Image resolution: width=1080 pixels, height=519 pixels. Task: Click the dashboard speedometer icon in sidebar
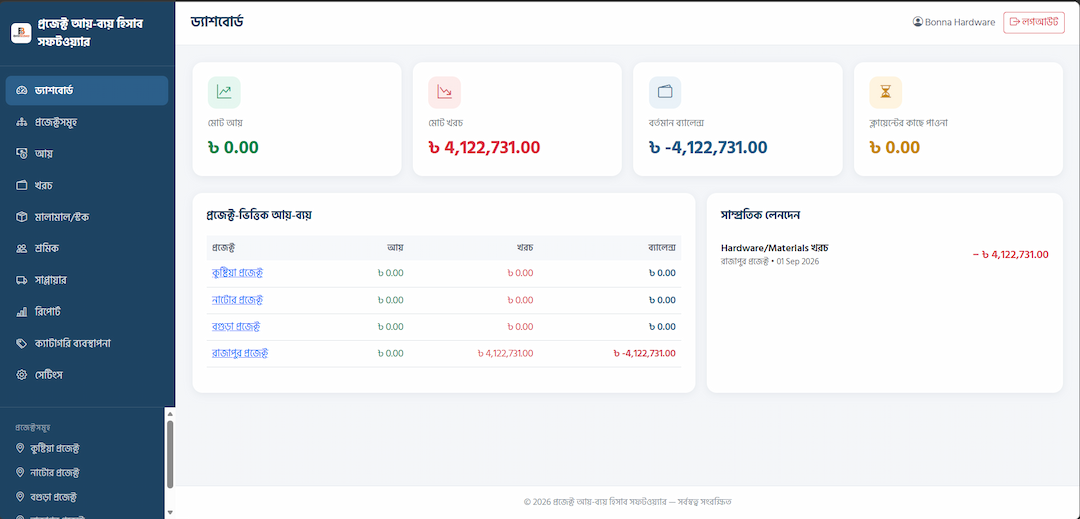tap(21, 90)
